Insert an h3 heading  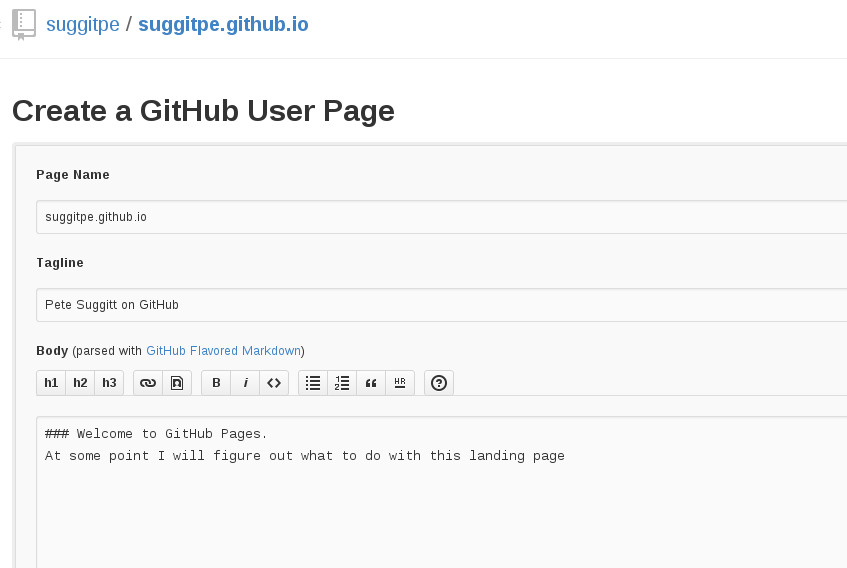pyautogui.click(x=109, y=383)
